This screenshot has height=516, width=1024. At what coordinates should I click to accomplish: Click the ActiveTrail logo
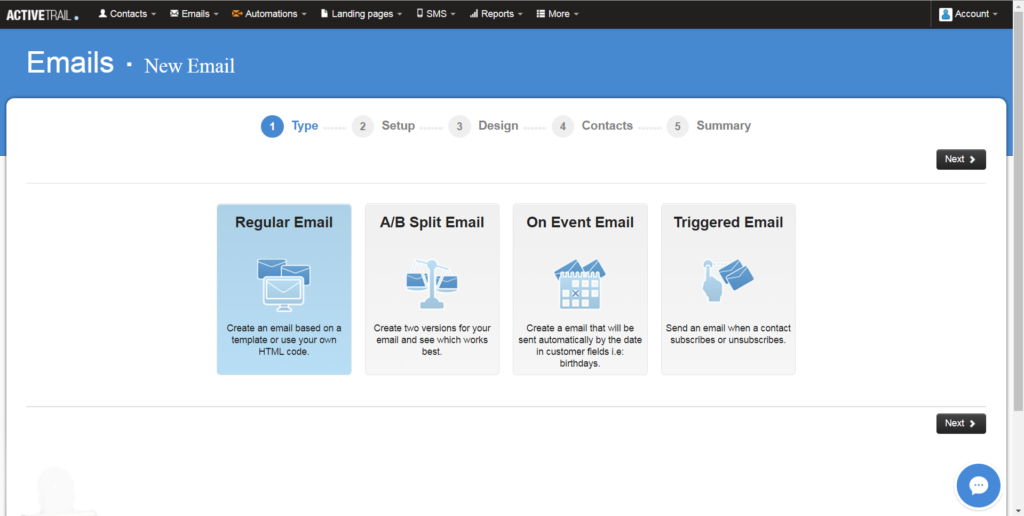(42, 14)
